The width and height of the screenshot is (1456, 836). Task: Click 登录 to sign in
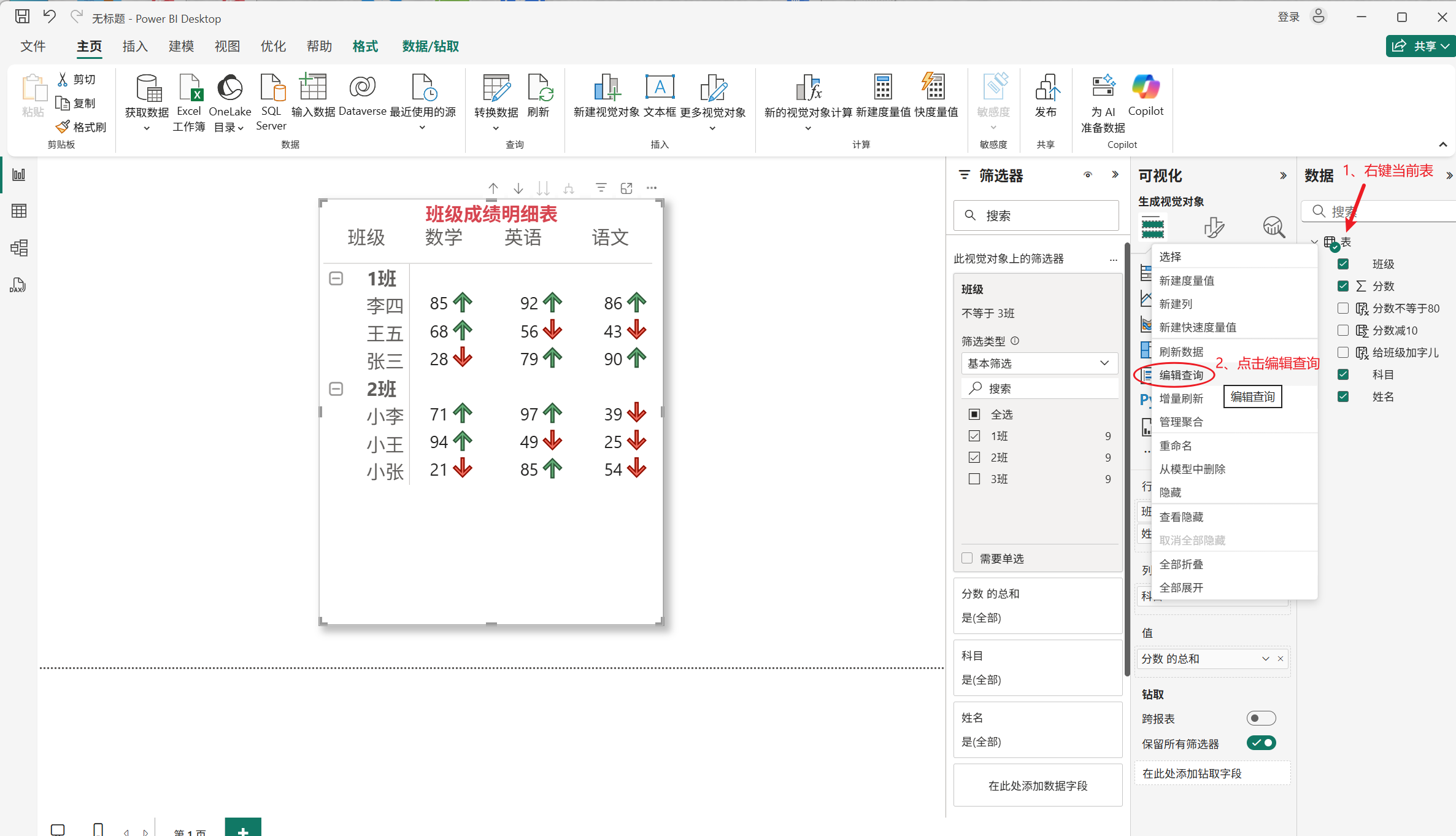pos(1288,17)
